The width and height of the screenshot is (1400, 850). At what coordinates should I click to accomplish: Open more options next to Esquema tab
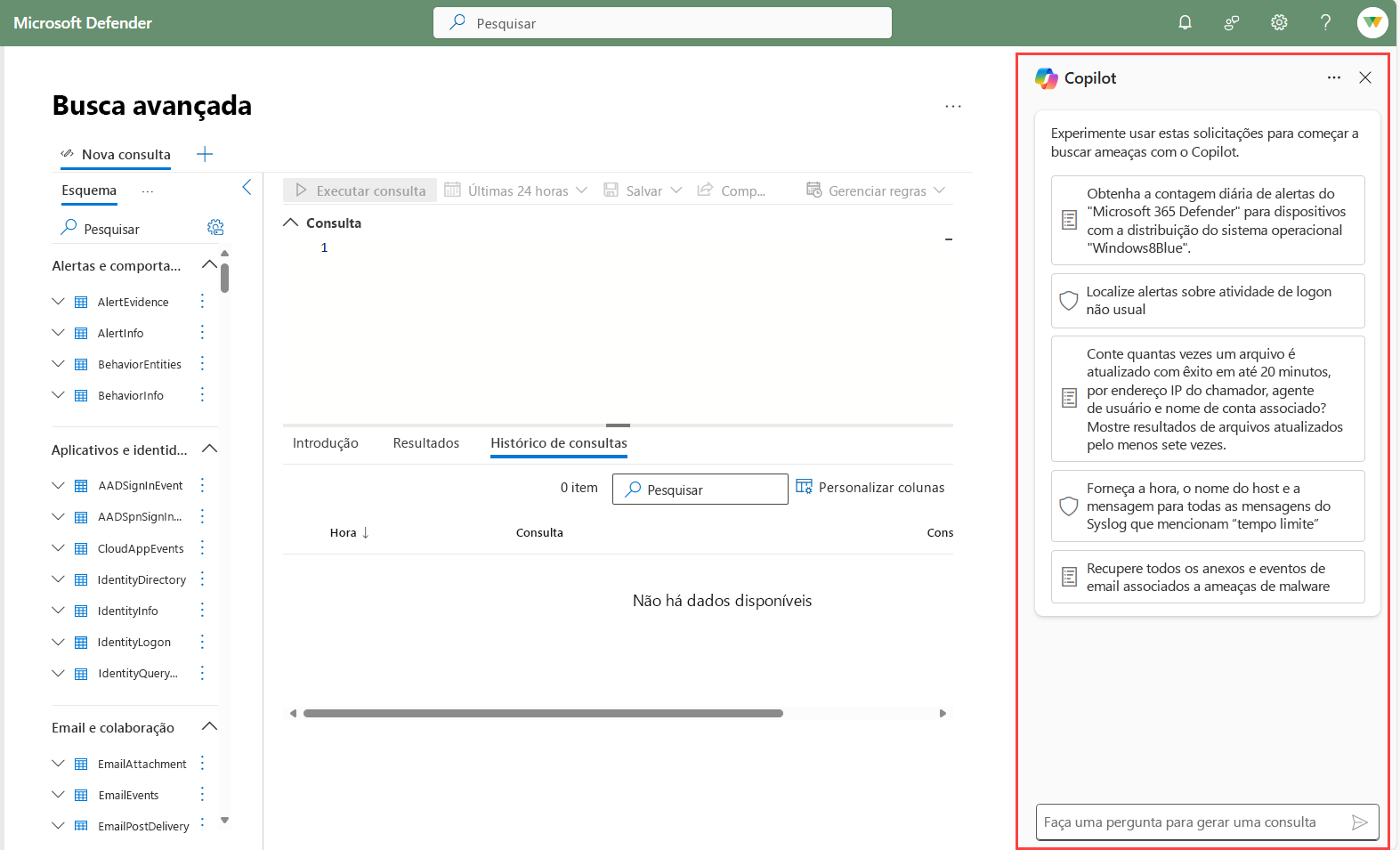point(148,190)
